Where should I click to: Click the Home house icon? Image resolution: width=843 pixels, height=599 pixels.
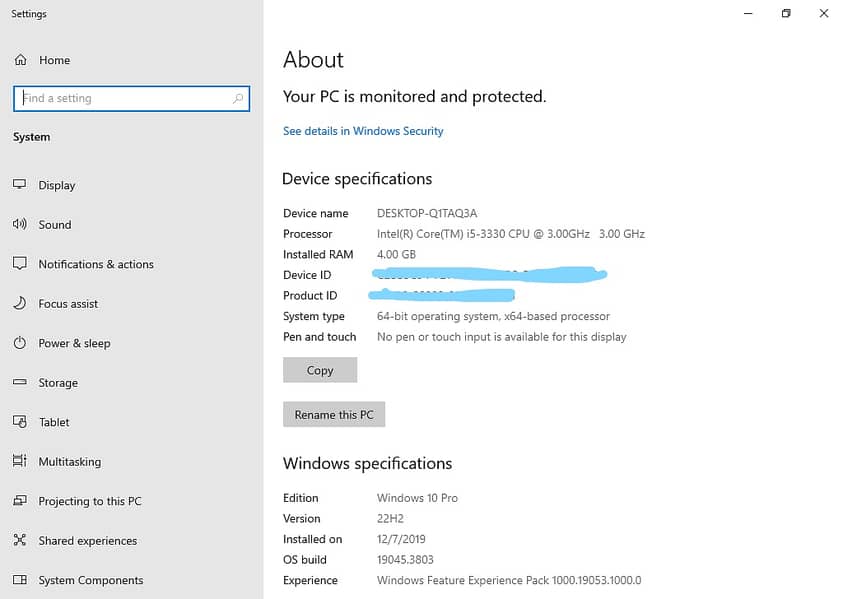[20, 60]
